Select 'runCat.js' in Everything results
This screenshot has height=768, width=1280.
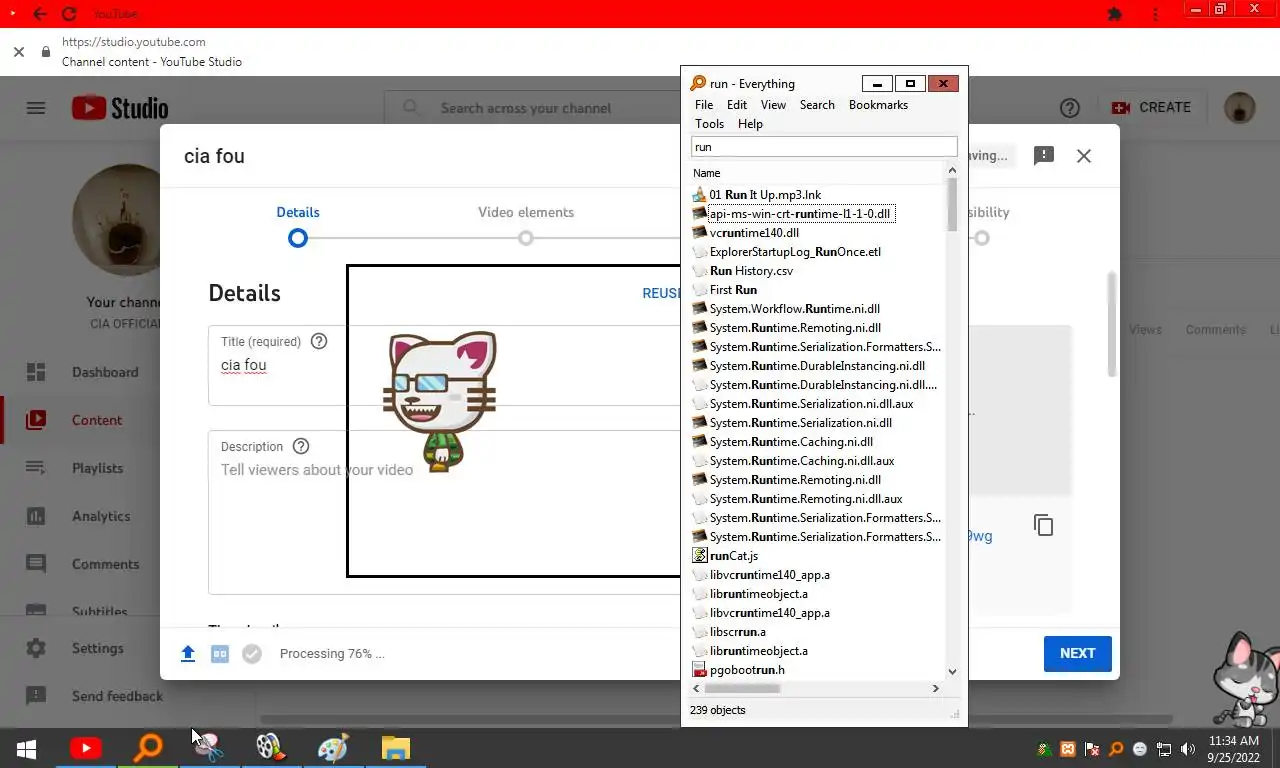[x=733, y=556]
